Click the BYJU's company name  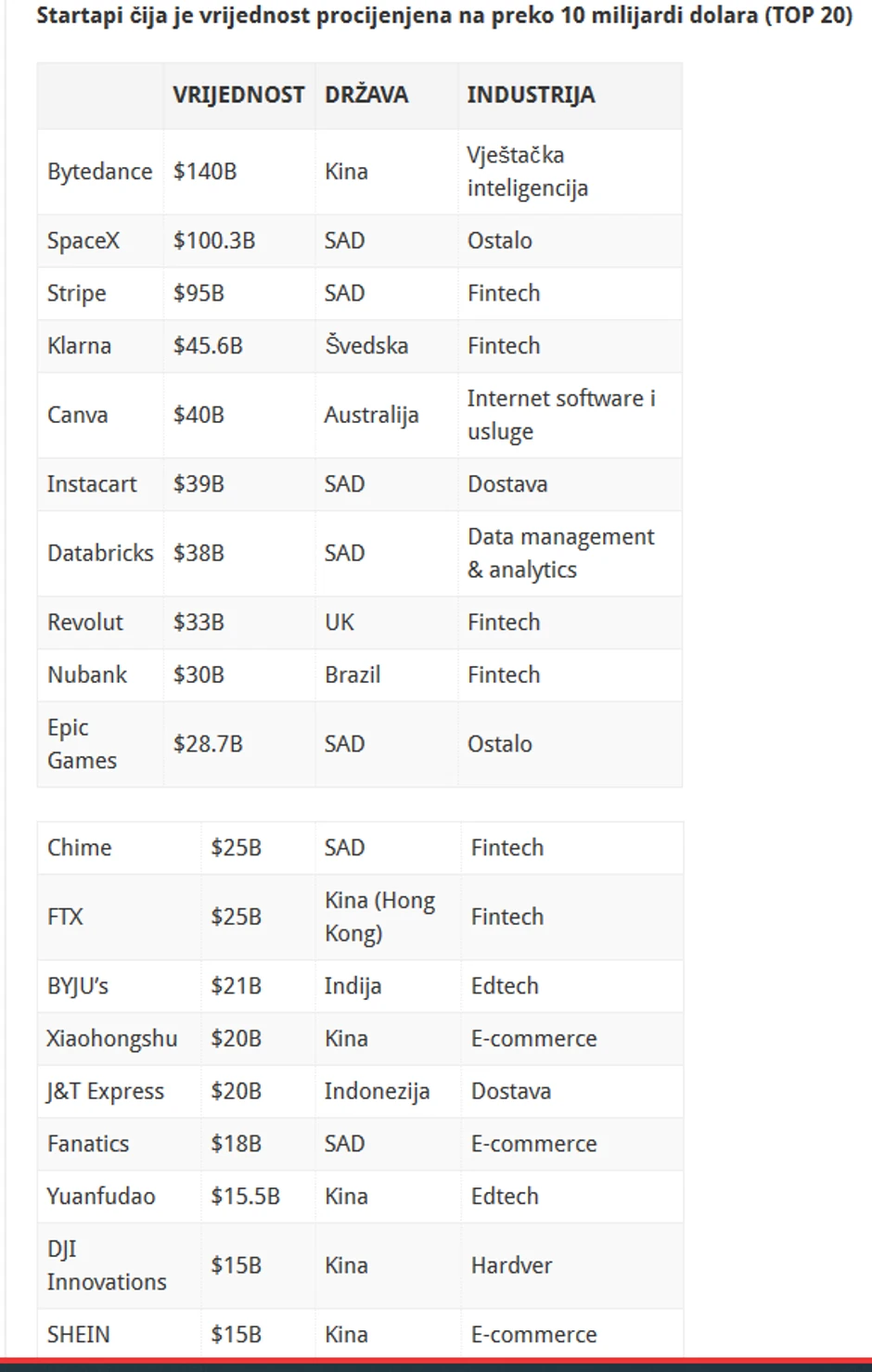(78, 986)
